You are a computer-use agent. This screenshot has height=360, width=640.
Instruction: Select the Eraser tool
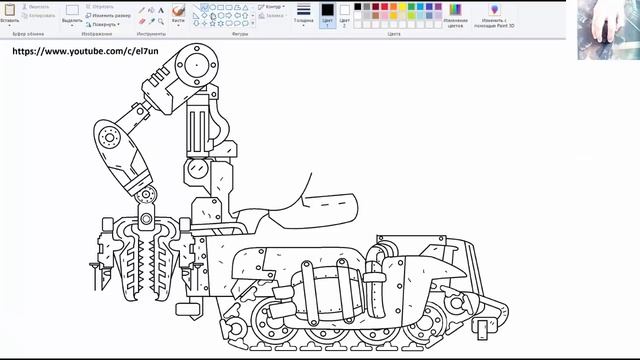pyautogui.click(x=142, y=21)
